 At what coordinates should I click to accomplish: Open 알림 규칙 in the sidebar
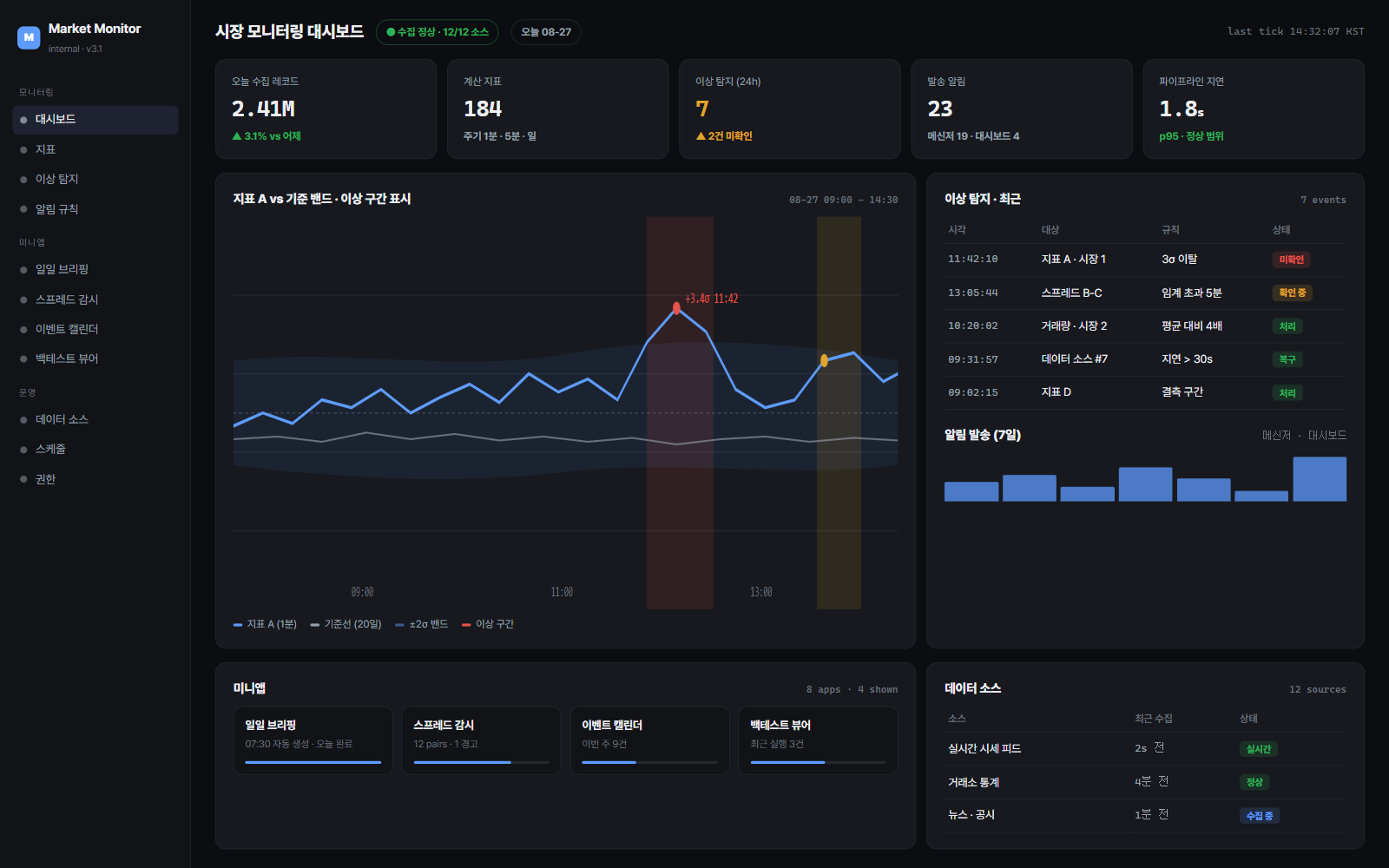pos(95,209)
